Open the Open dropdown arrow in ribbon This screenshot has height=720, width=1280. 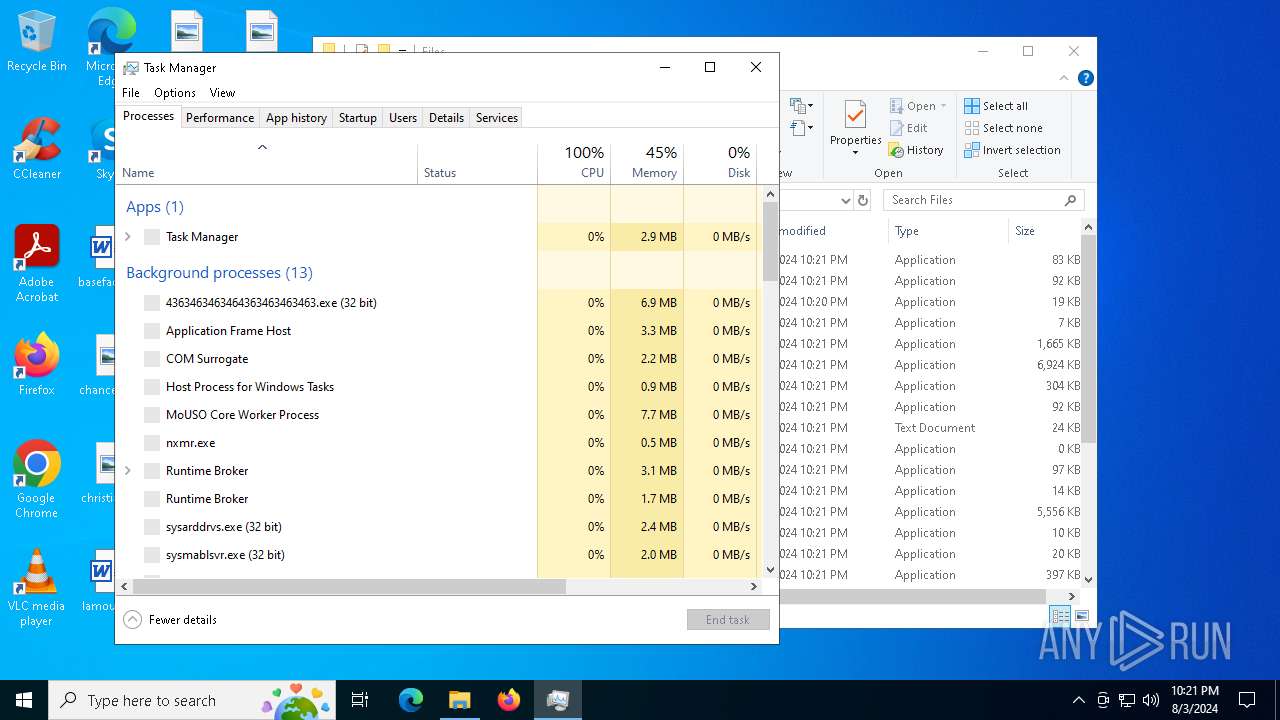point(943,106)
